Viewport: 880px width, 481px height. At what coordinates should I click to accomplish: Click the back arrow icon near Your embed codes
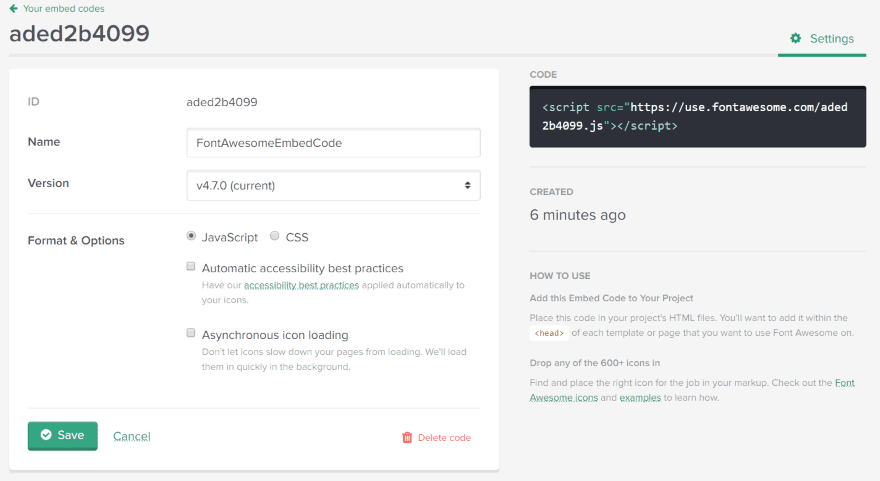14,9
